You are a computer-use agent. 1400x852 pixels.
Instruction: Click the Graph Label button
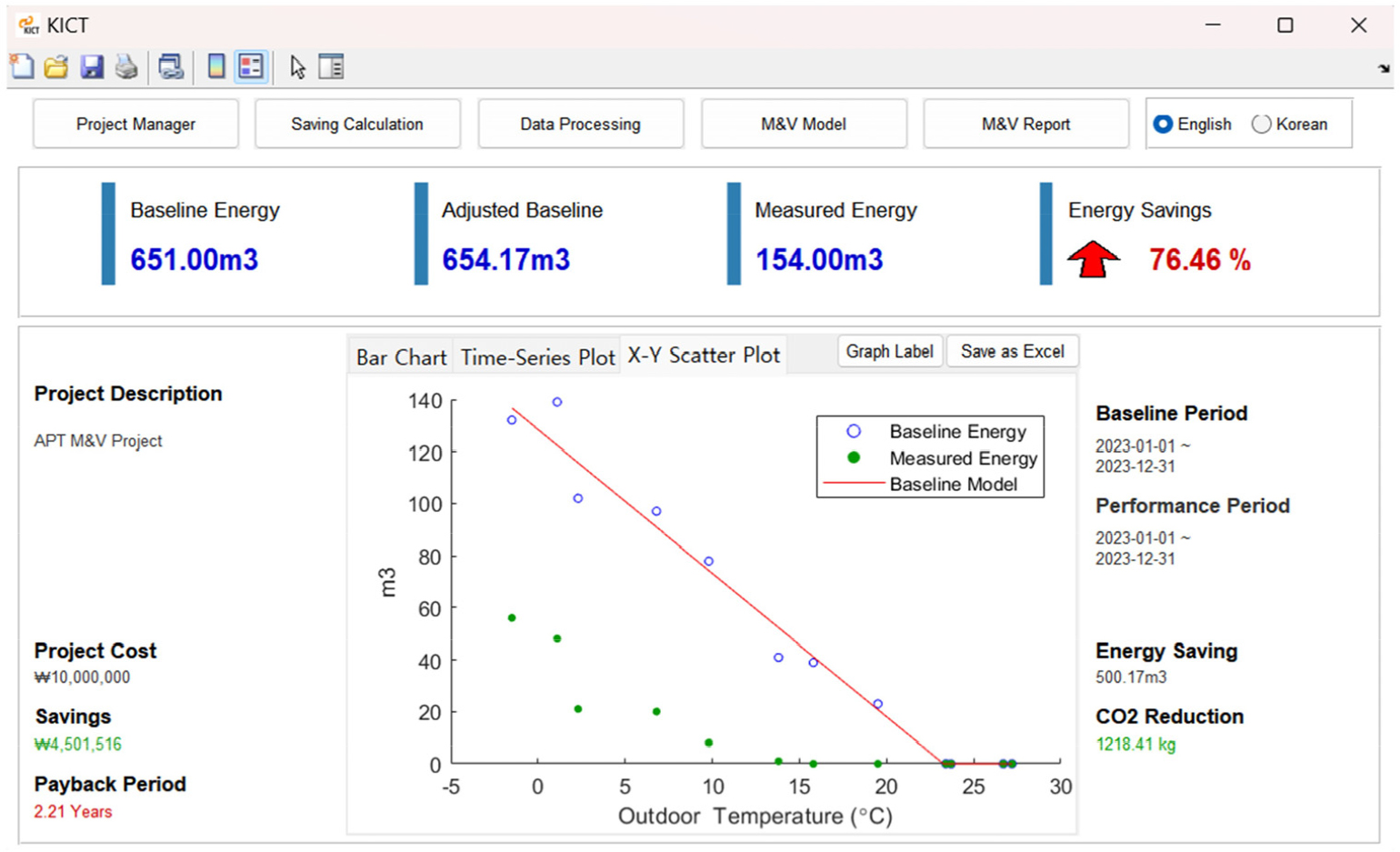(889, 352)
